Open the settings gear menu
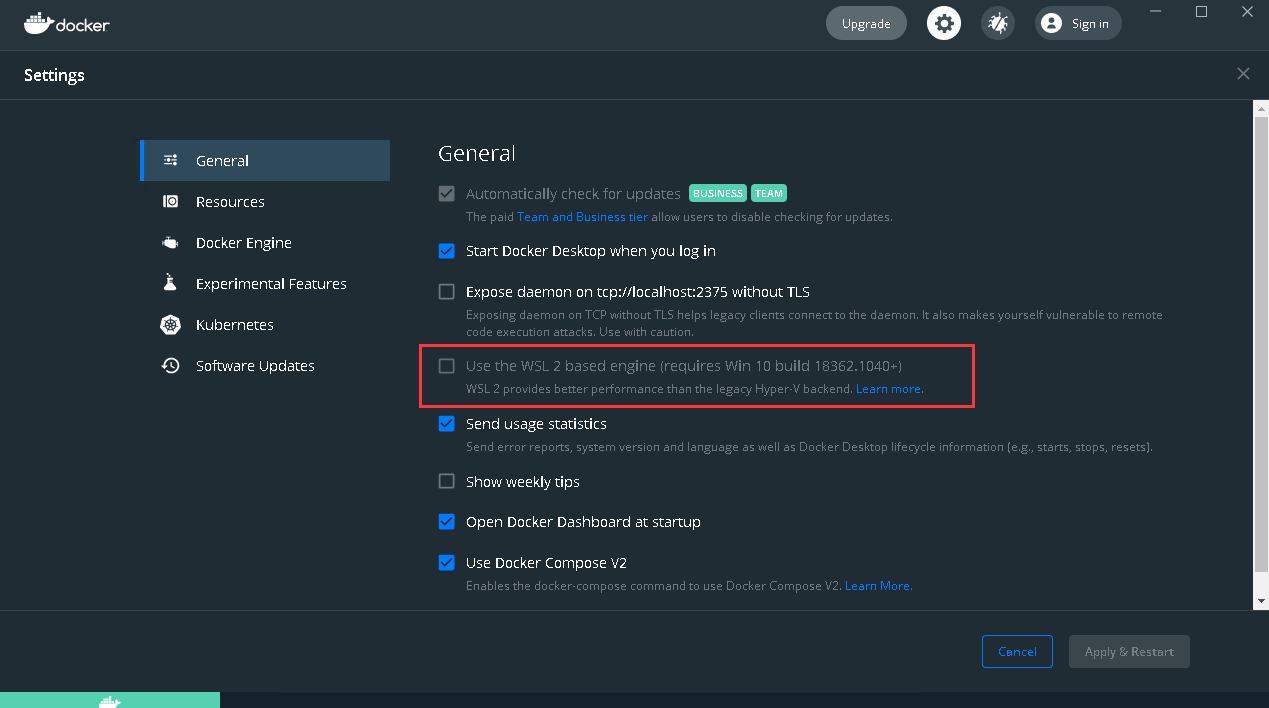 coord(943,22)
